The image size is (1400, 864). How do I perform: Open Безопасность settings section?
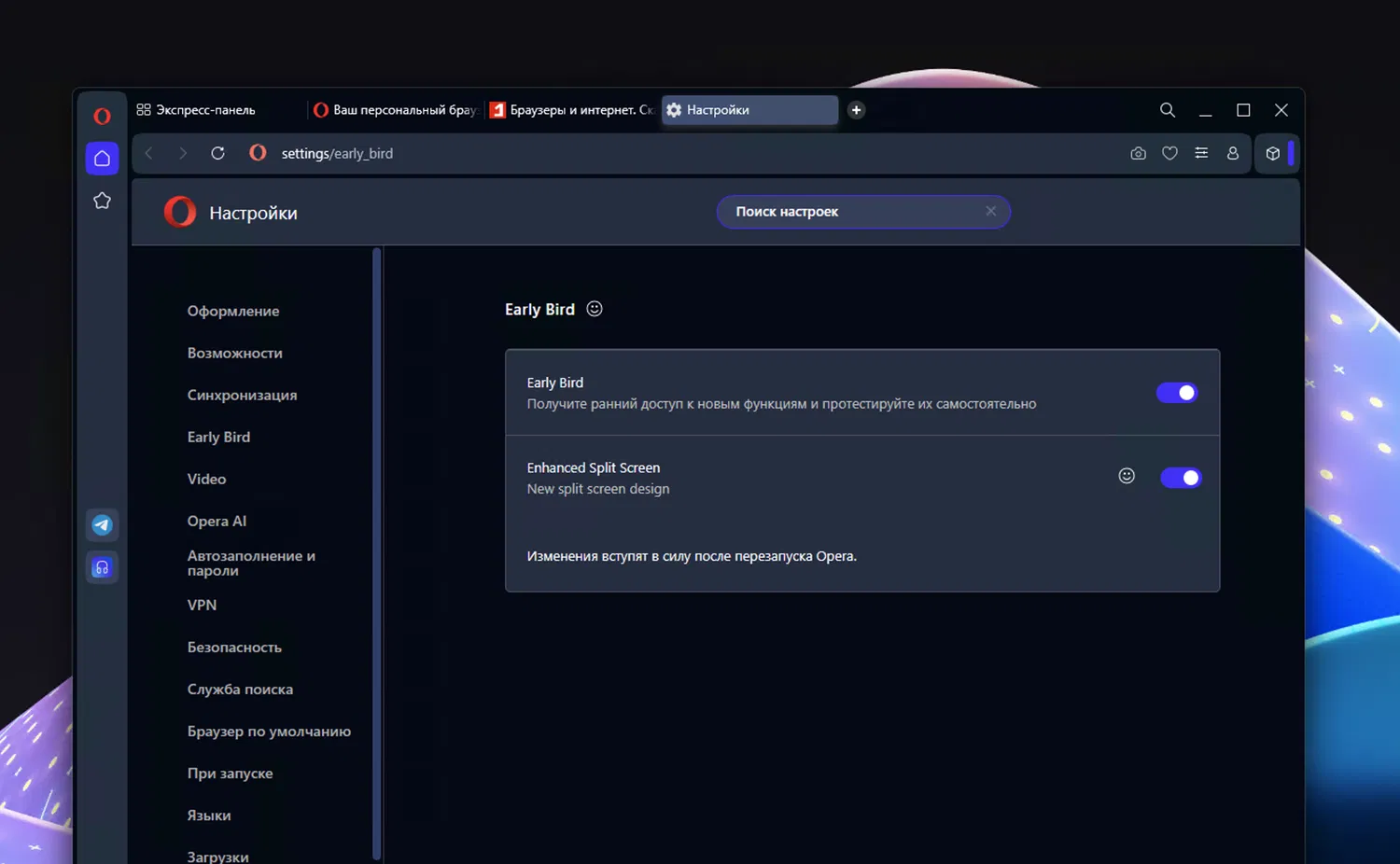pyautogui.click(x=234, y=647)
